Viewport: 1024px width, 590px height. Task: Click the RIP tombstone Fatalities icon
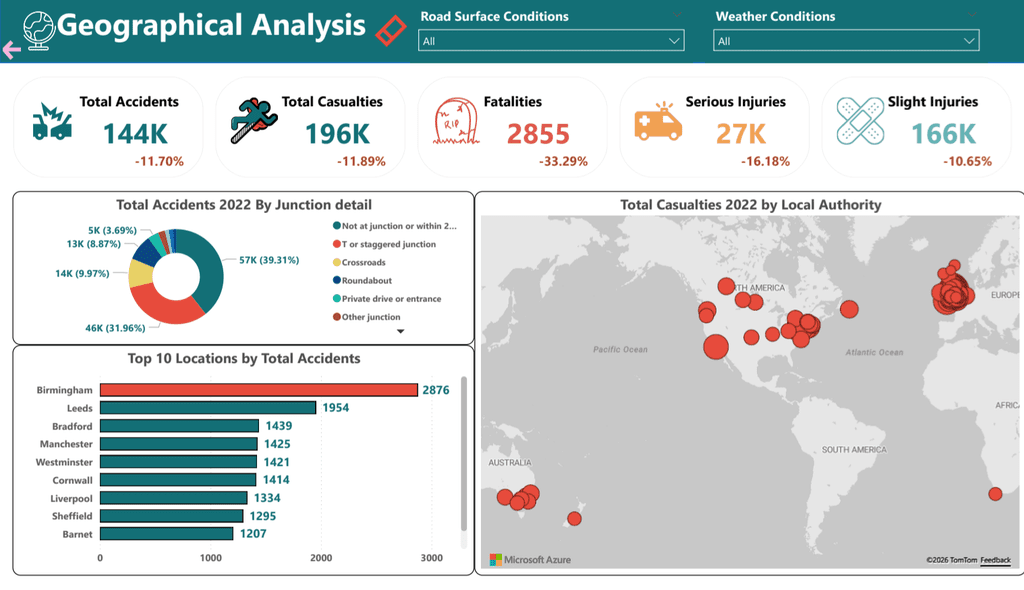(x=456, y=122)
